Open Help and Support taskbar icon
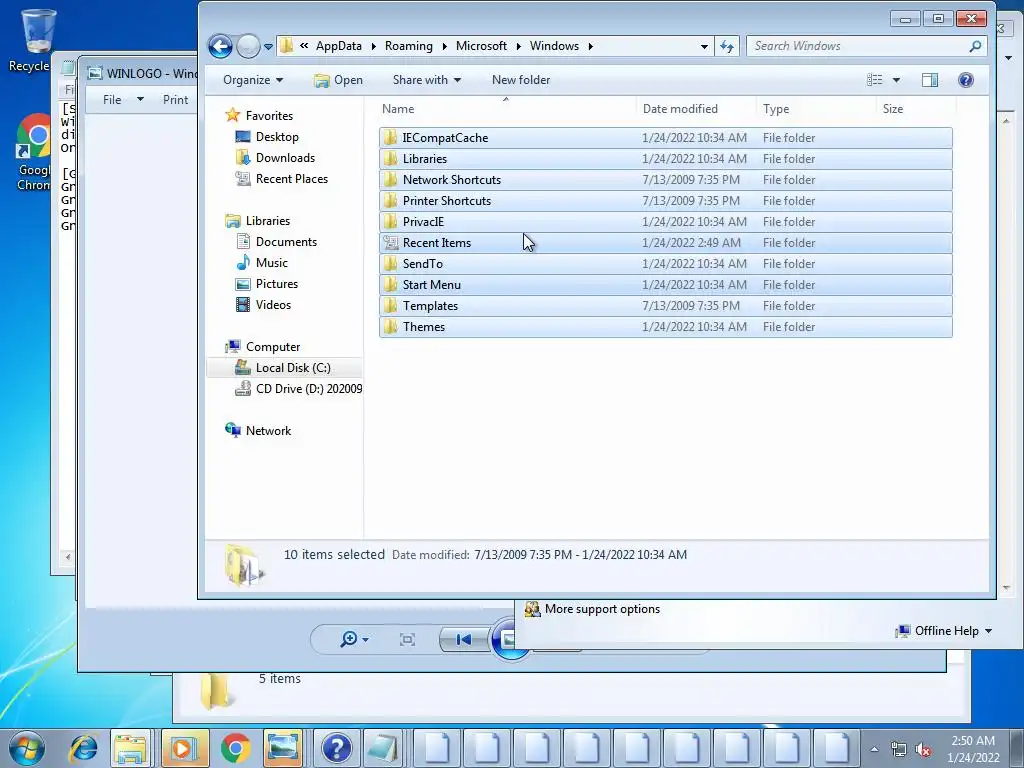The image size is (1024, 768). (337, 748)
